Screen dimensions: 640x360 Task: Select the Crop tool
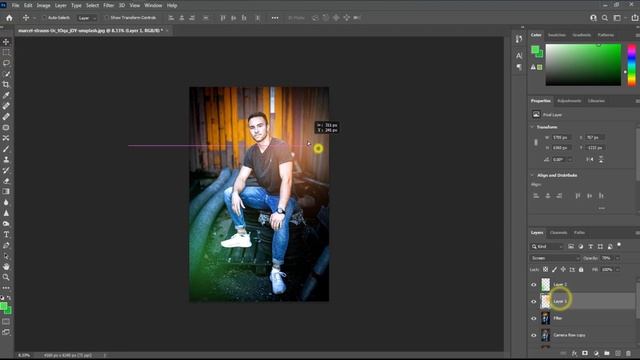[x=6, y=84]
